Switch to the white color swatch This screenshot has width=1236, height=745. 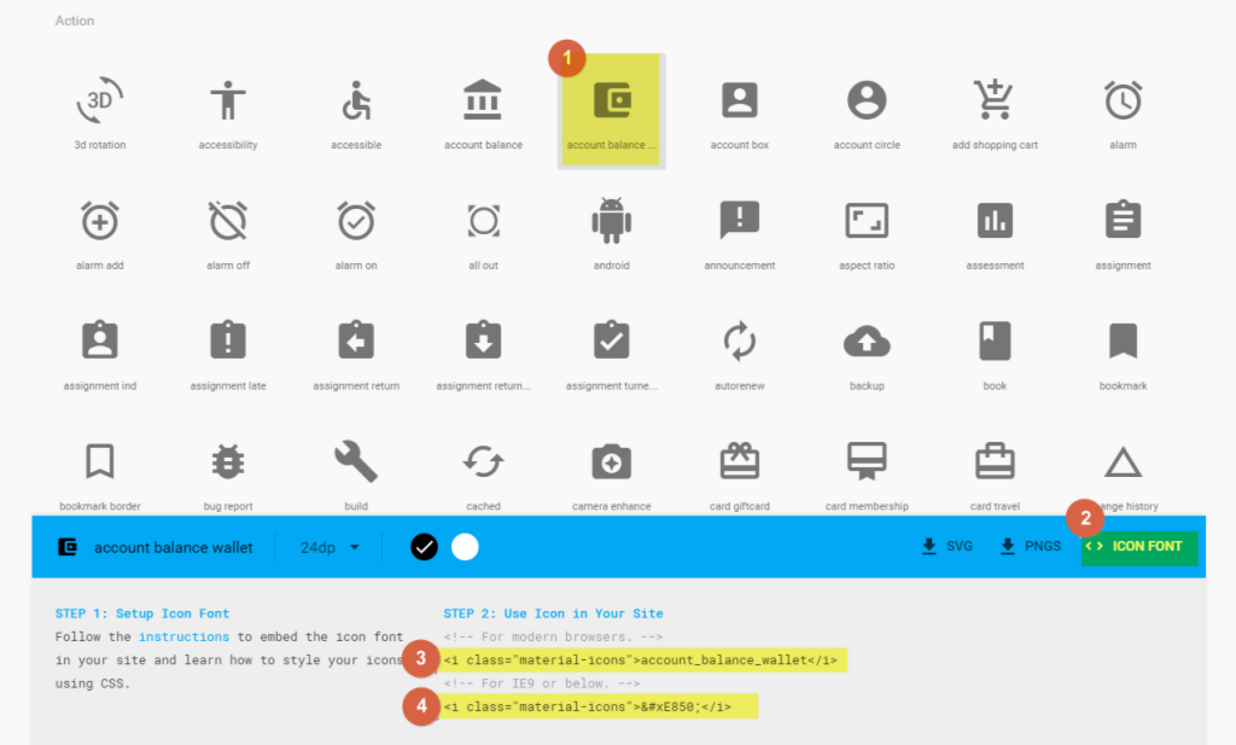coord(465,547)
